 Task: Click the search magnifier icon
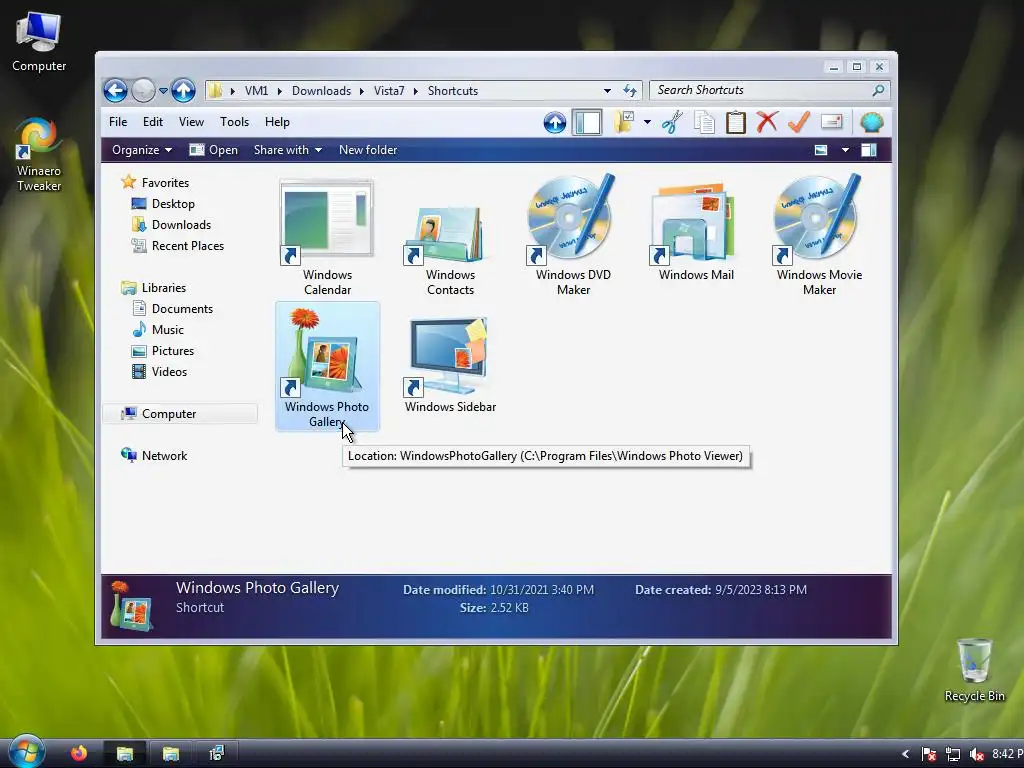point(878,90)
